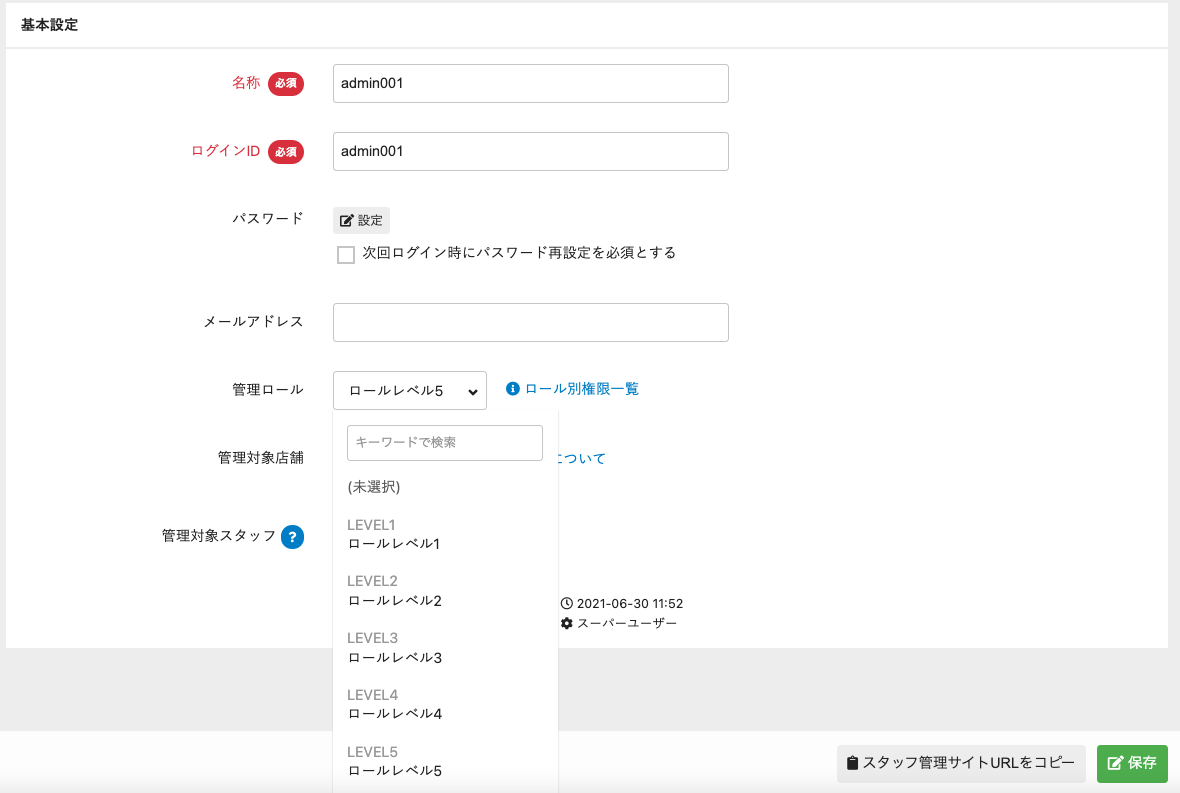Collapse the 管理ロール dropdown selector
The image size is (1180, 793).
[x=410, y=390]
